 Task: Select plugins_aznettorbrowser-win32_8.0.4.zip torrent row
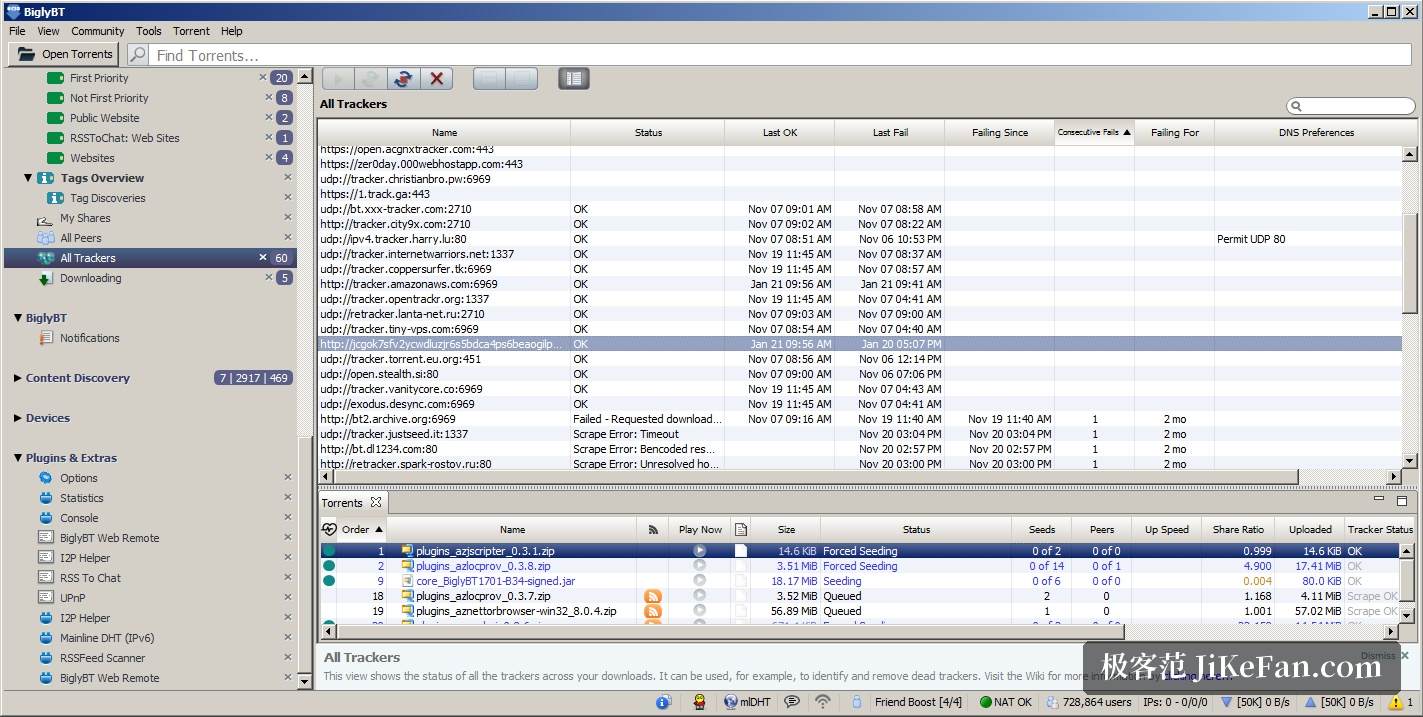click(x=860, y=611)
